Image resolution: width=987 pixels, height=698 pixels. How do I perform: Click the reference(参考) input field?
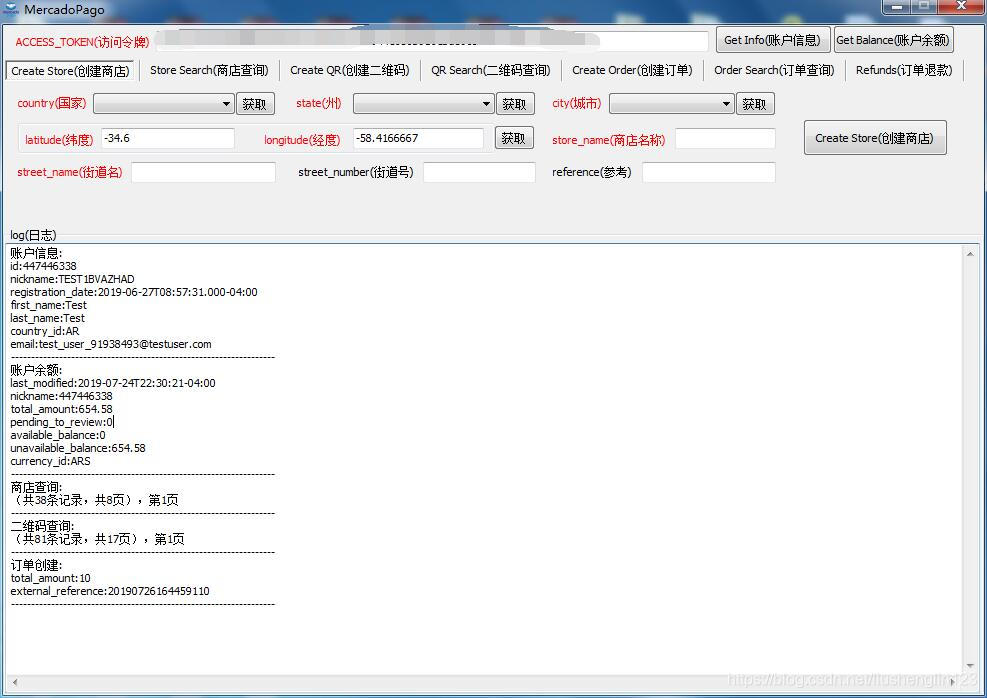point(709,172)
